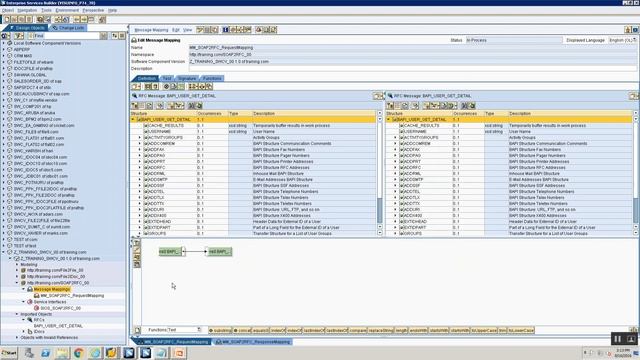This screenshot has height=360, width=640.
Task: Click the target structure vertical scrollbar
Action: [636, 173]
